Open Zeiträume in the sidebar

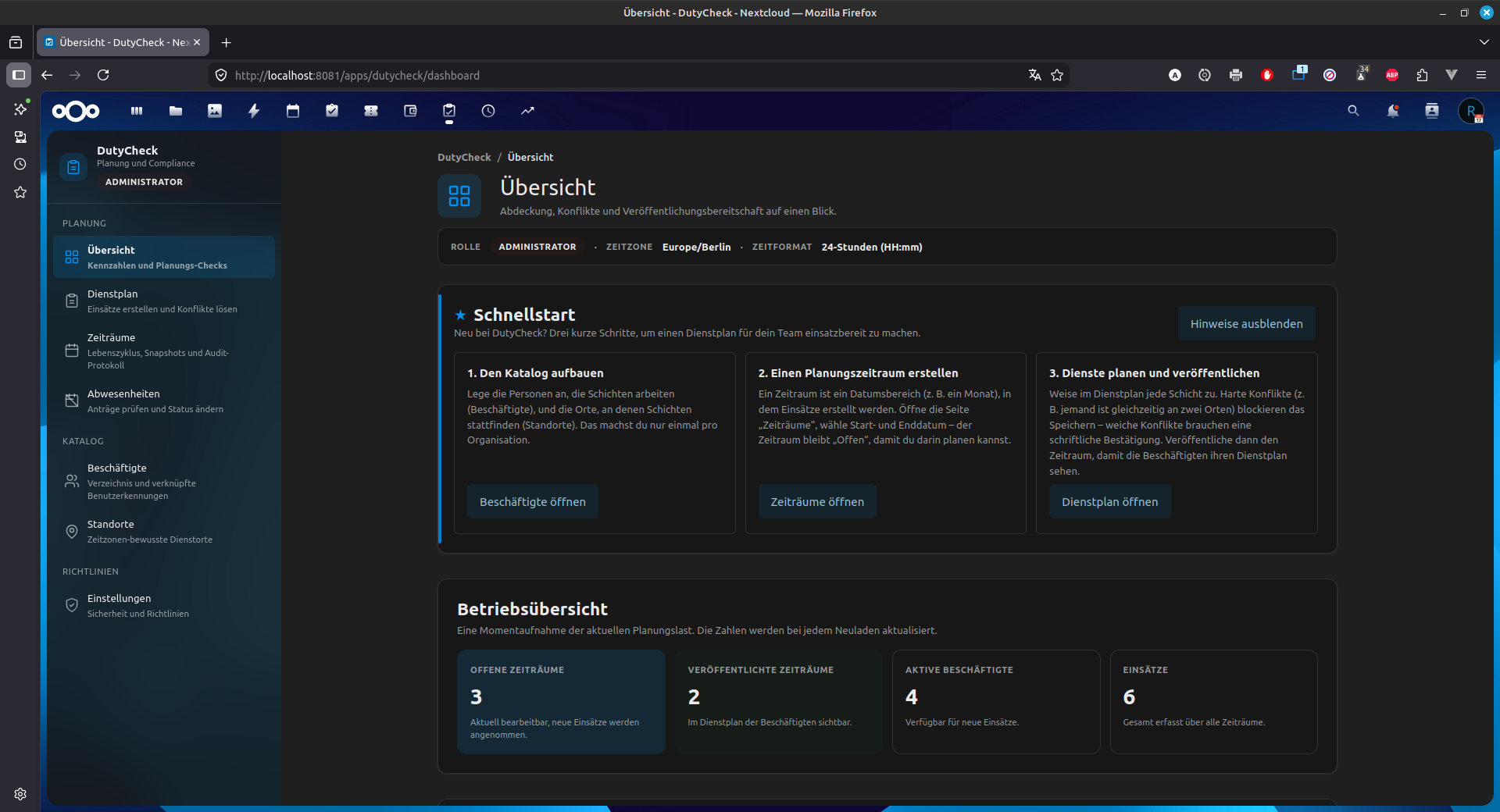click(164, 351)
